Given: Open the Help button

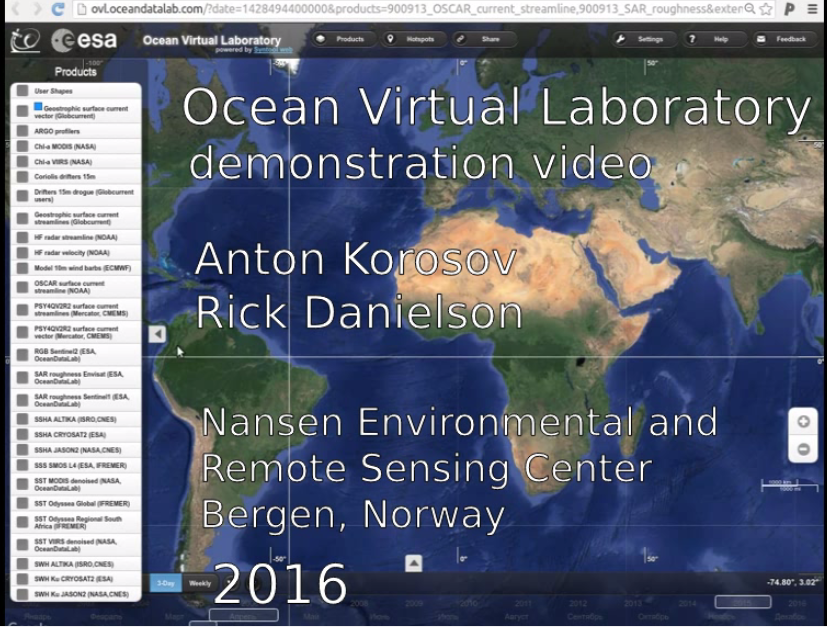Looking at the screenshot, I should (x=715, y=39).
